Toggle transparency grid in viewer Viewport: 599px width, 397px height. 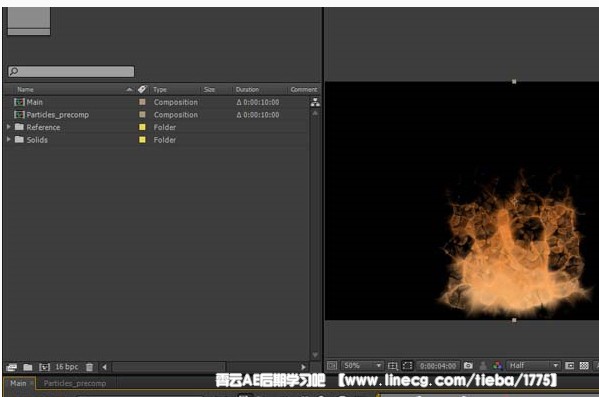(584, 366)
